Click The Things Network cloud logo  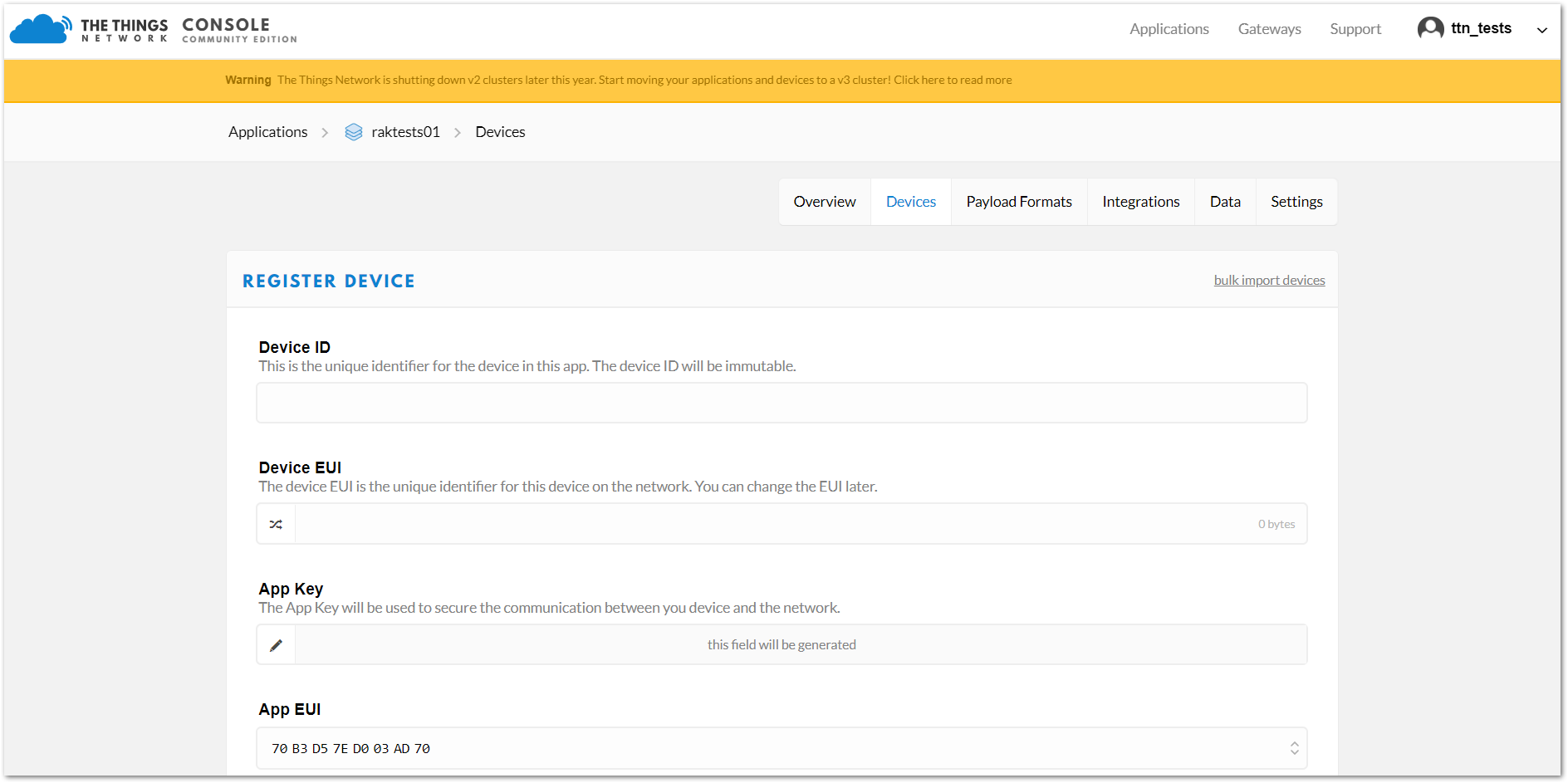pos(40,29)
